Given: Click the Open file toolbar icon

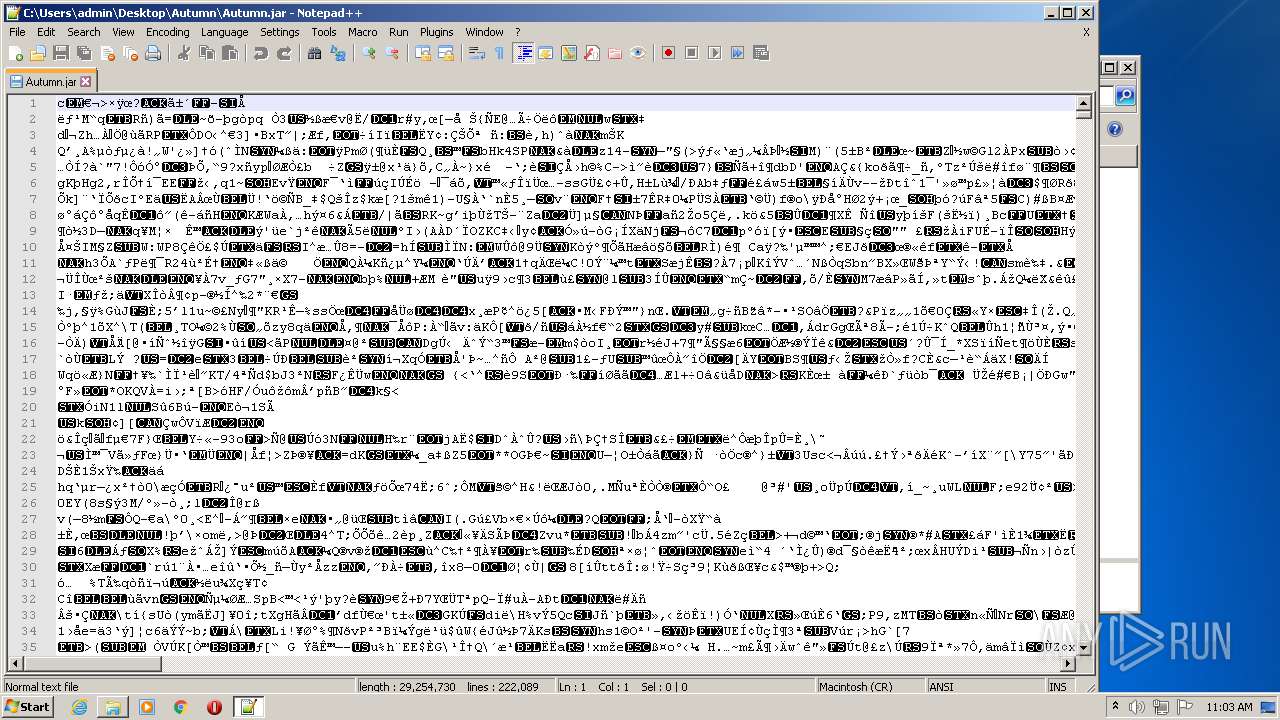Looking at the screenshot, I should tap(38, 53).
